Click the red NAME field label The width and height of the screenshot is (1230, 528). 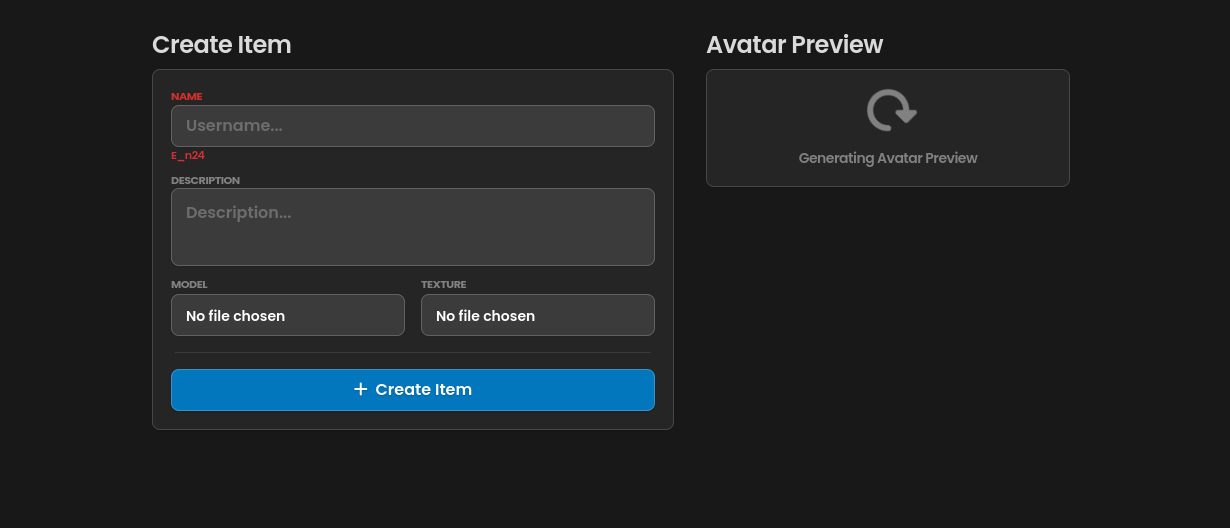pyautogui.click(x=187, y=97)
